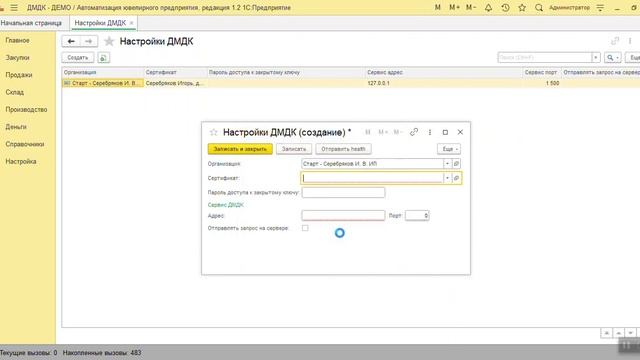This screenshot has height=360, width=640.
Task: Click the M- button in the dialog header
Action: pos(398,132)
